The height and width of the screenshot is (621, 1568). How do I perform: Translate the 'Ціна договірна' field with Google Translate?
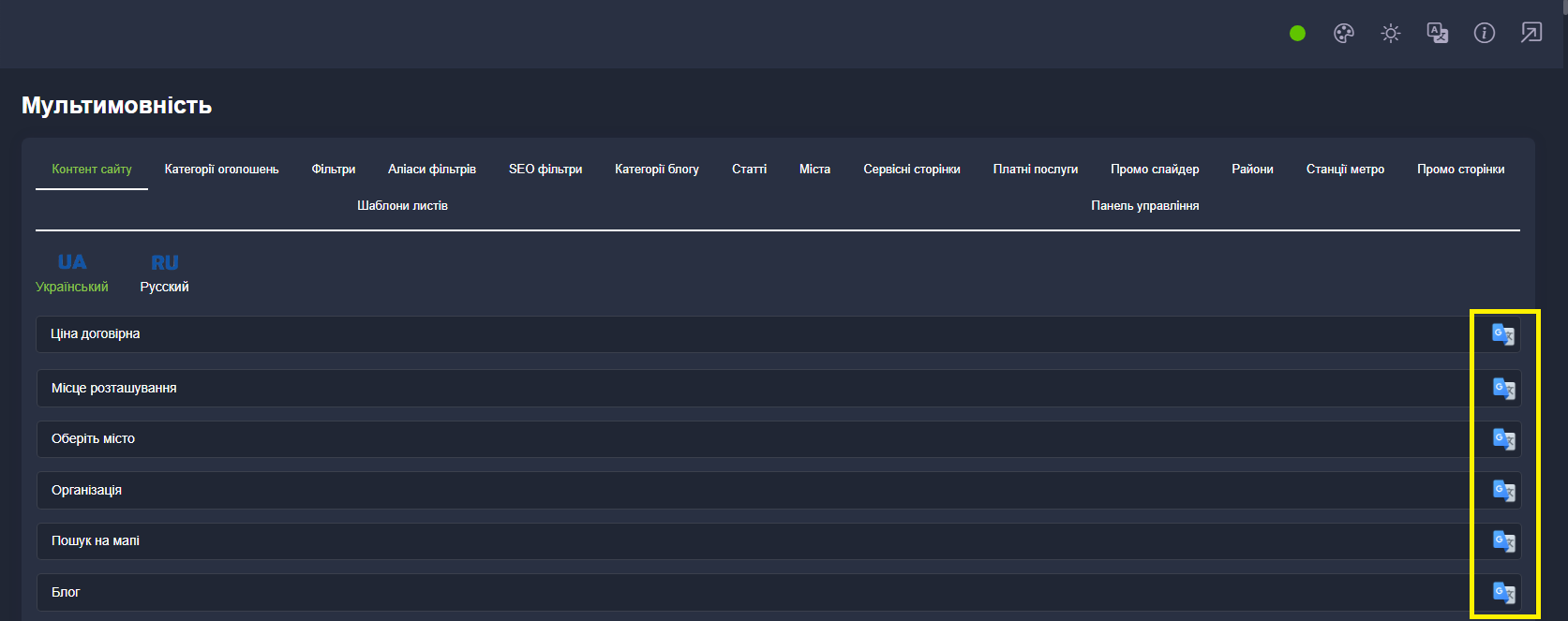[1502, 334]
